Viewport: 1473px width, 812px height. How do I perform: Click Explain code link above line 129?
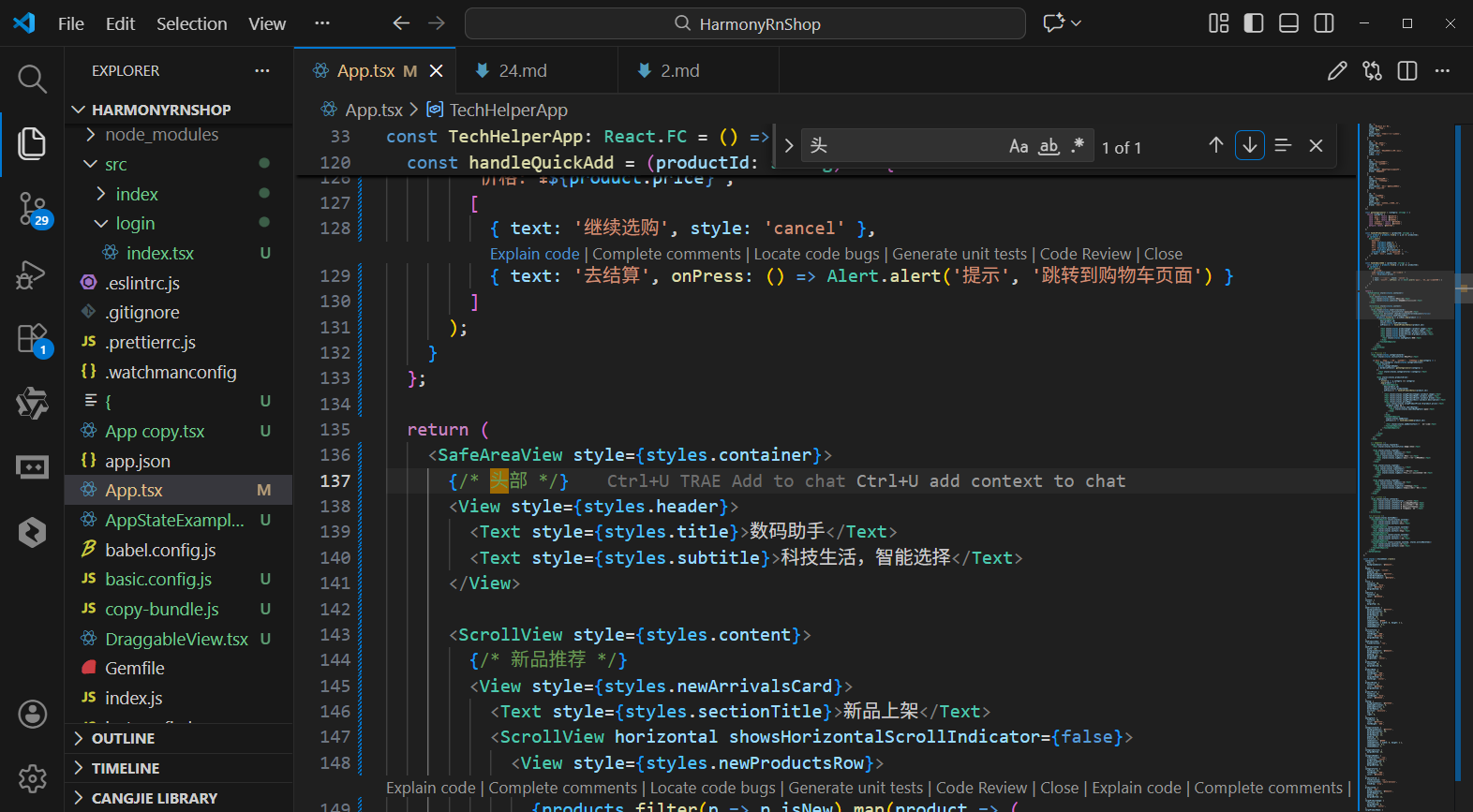pyautogui.click(x=535, y=254)
